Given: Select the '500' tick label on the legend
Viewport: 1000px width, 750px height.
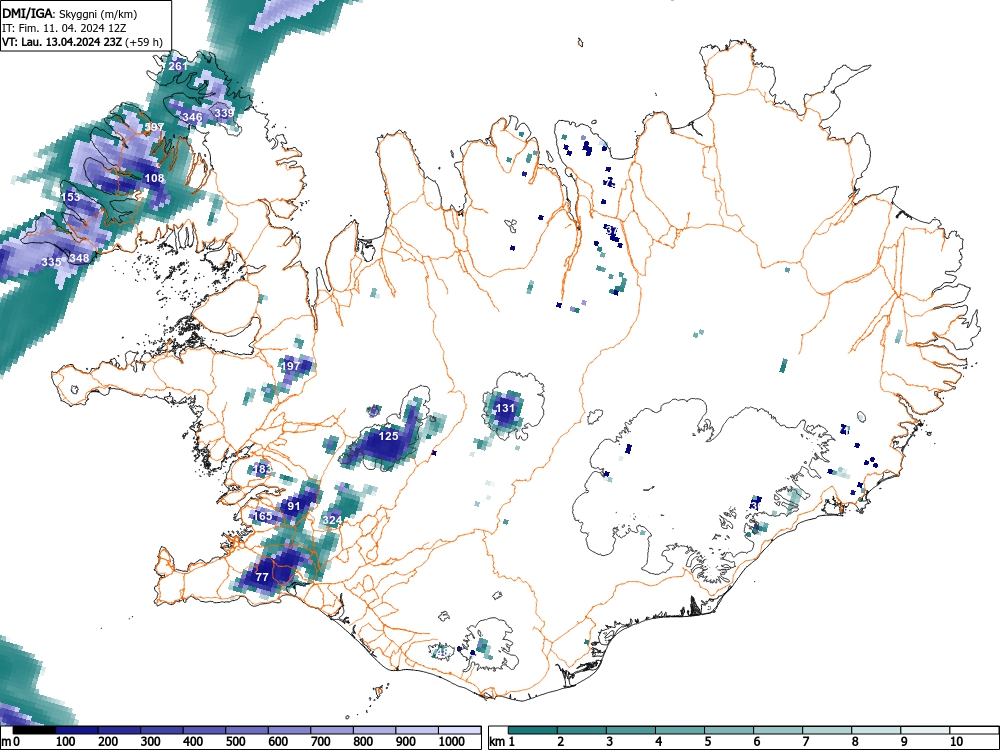Looking at the screenshot, I should (x=235, y=742).
